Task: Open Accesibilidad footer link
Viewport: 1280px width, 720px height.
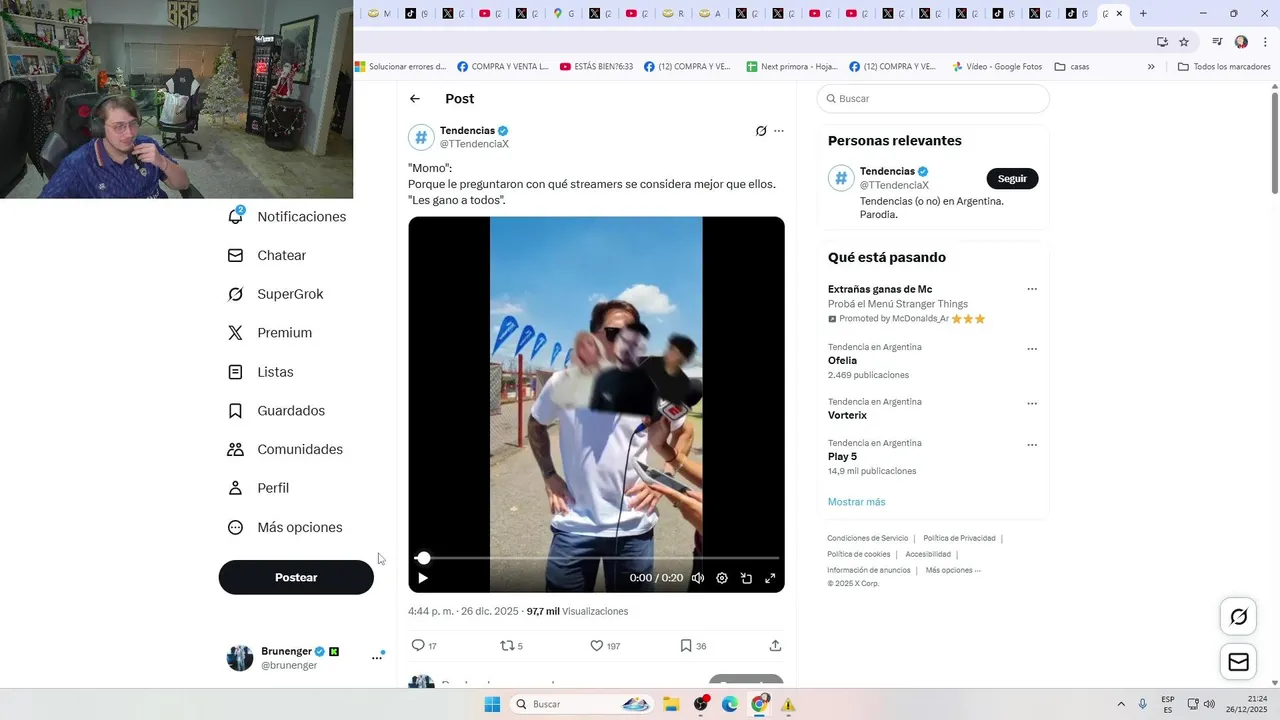Action: (928, 554)
